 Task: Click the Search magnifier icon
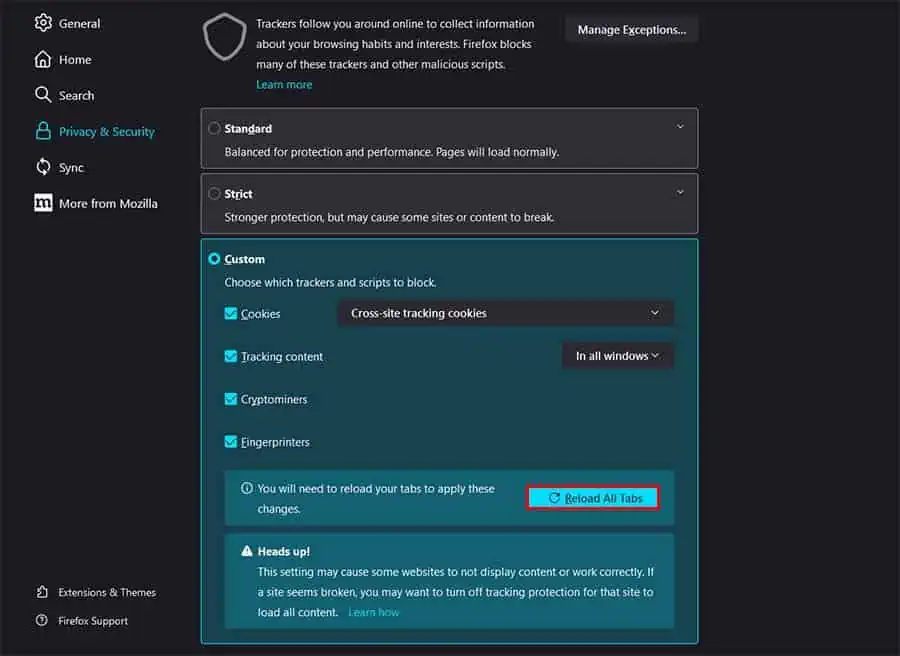click(43, 95)
